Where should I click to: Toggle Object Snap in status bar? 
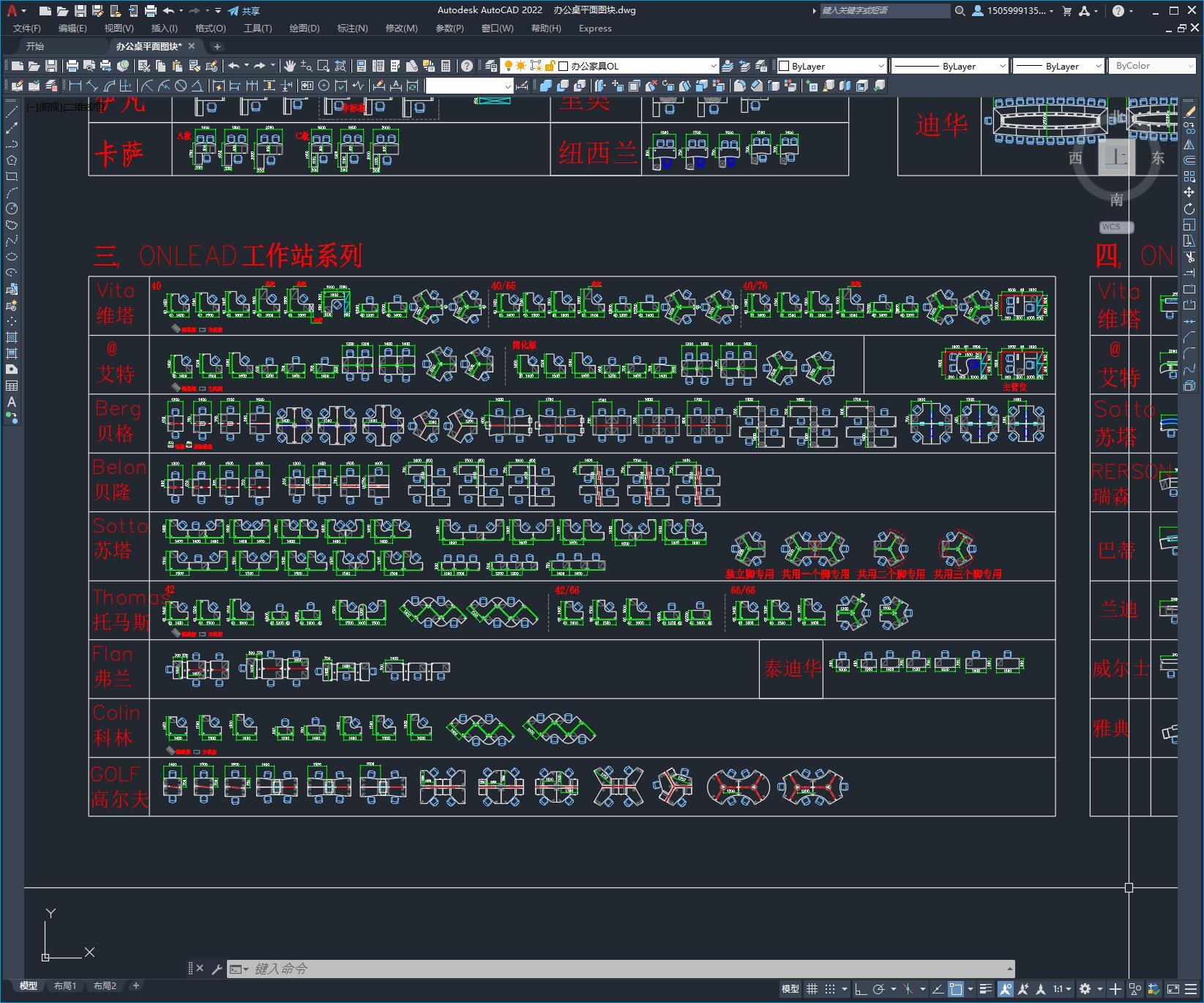click(956, 989)
